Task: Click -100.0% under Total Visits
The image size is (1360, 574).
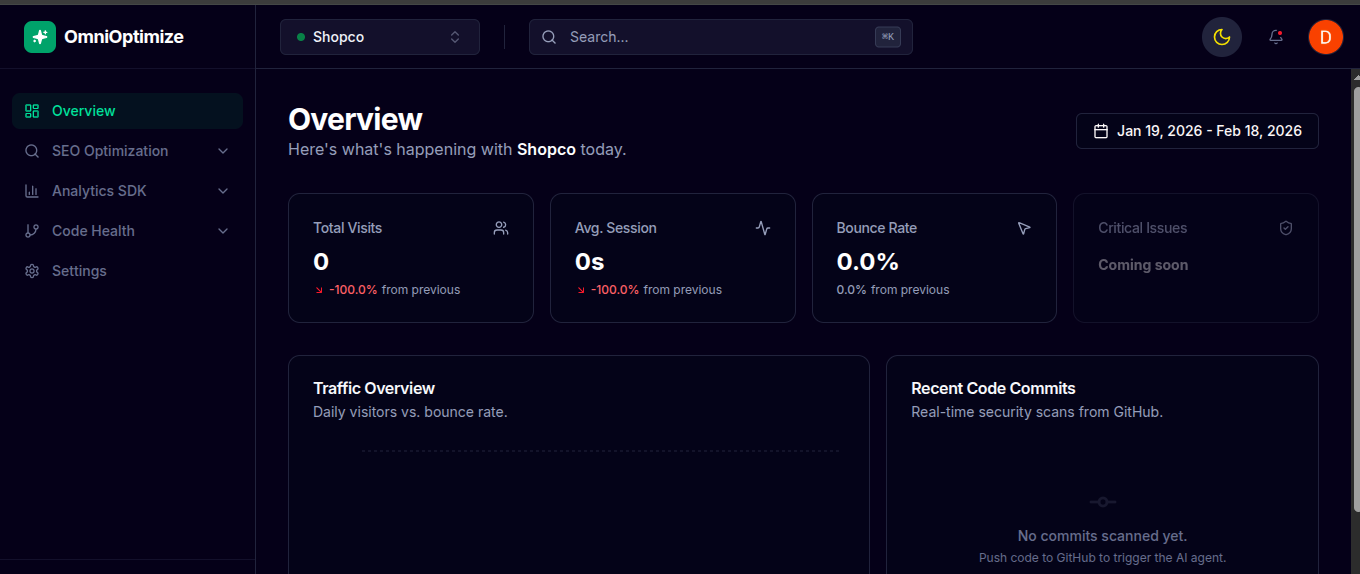Action: (353, 290)
